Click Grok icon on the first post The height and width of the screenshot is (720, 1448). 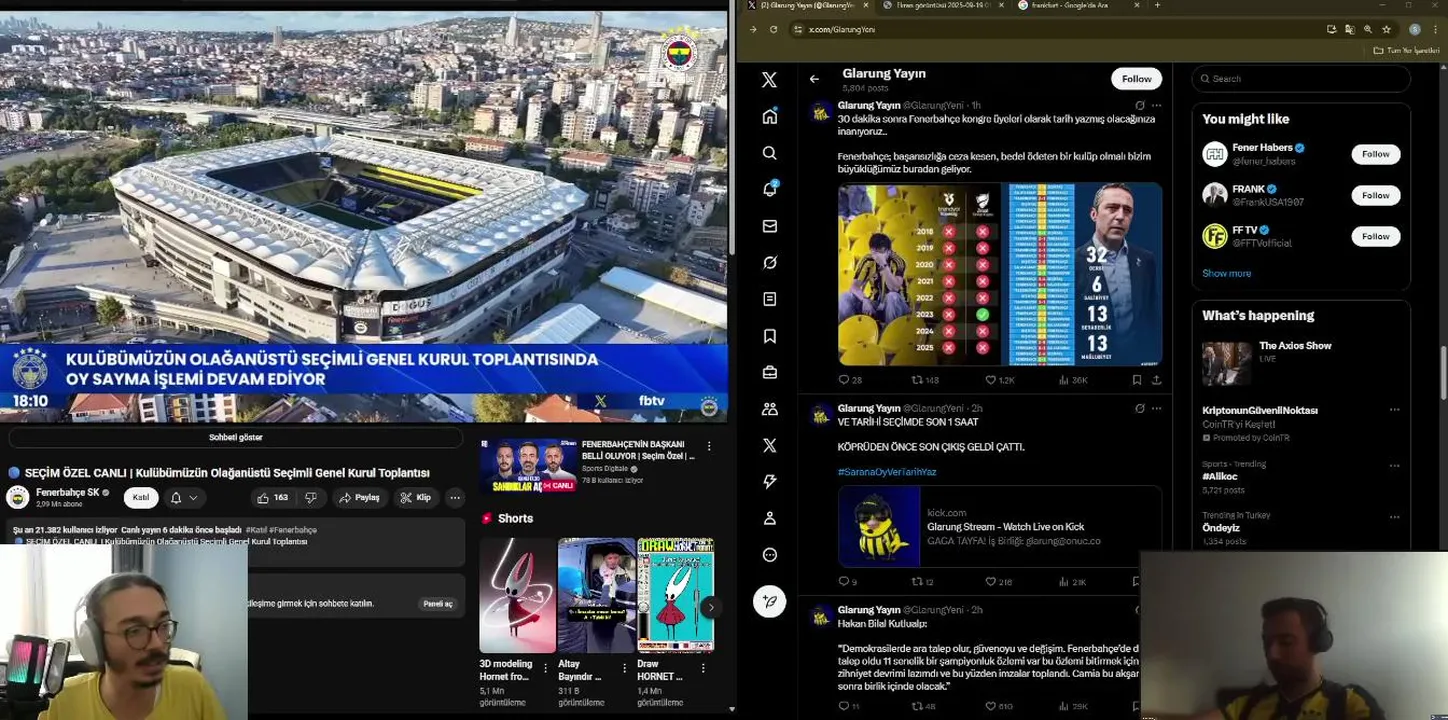(1139, 105)
